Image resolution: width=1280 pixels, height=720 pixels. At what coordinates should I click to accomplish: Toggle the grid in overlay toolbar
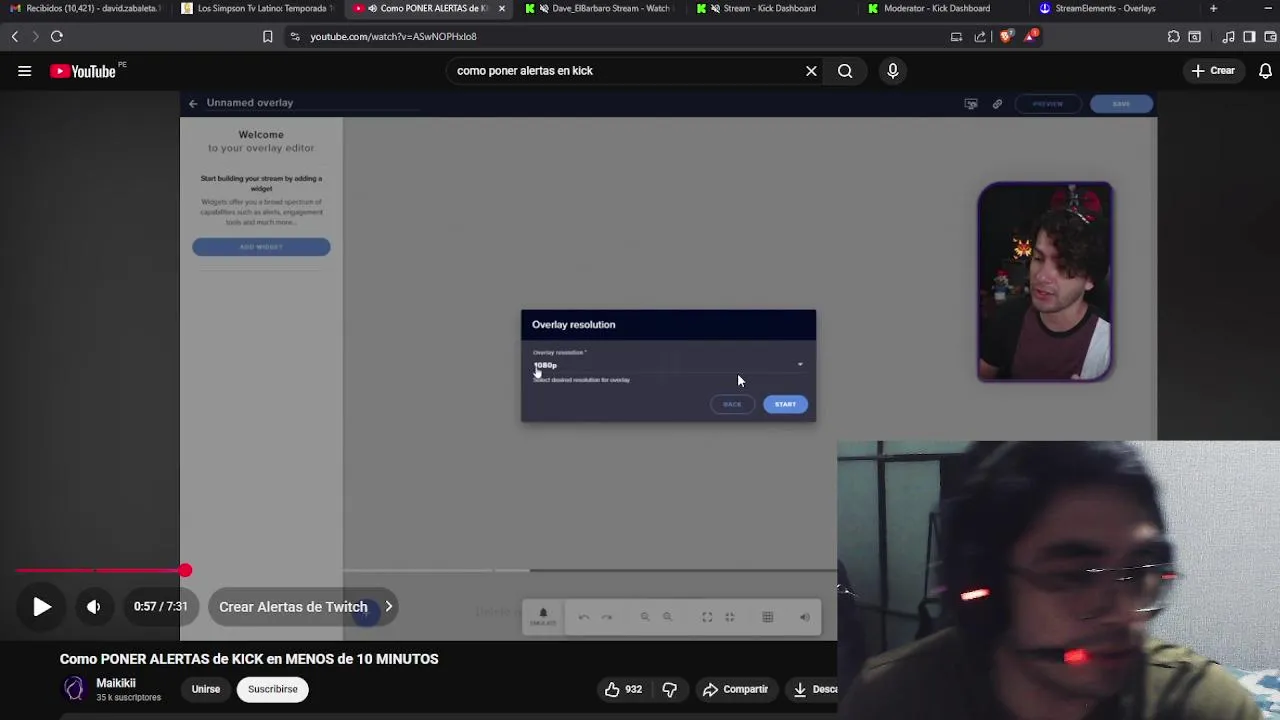point(768,617)
